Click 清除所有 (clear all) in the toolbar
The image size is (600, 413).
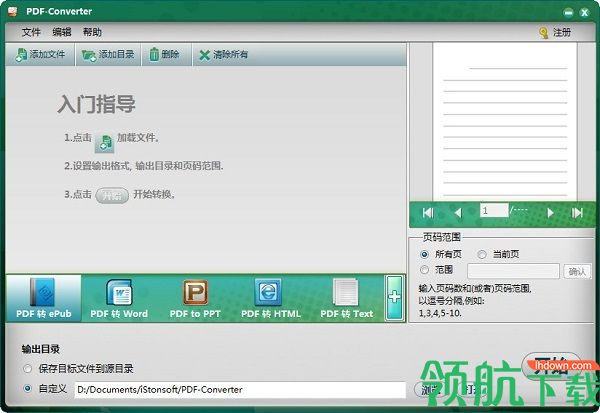224,55
